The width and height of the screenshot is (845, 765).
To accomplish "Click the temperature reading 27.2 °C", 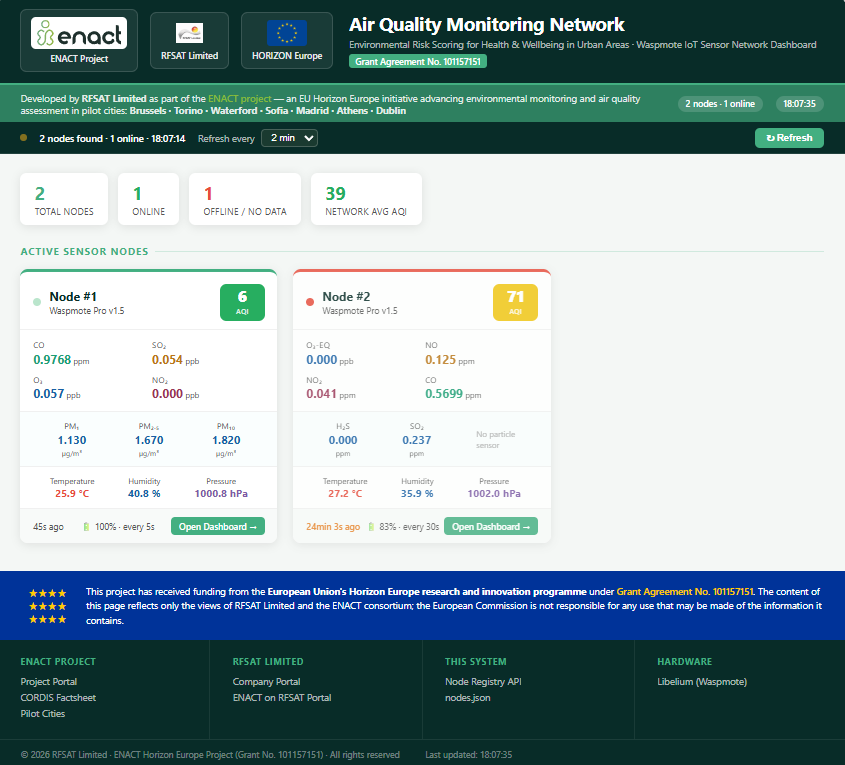I will (345, 493).
